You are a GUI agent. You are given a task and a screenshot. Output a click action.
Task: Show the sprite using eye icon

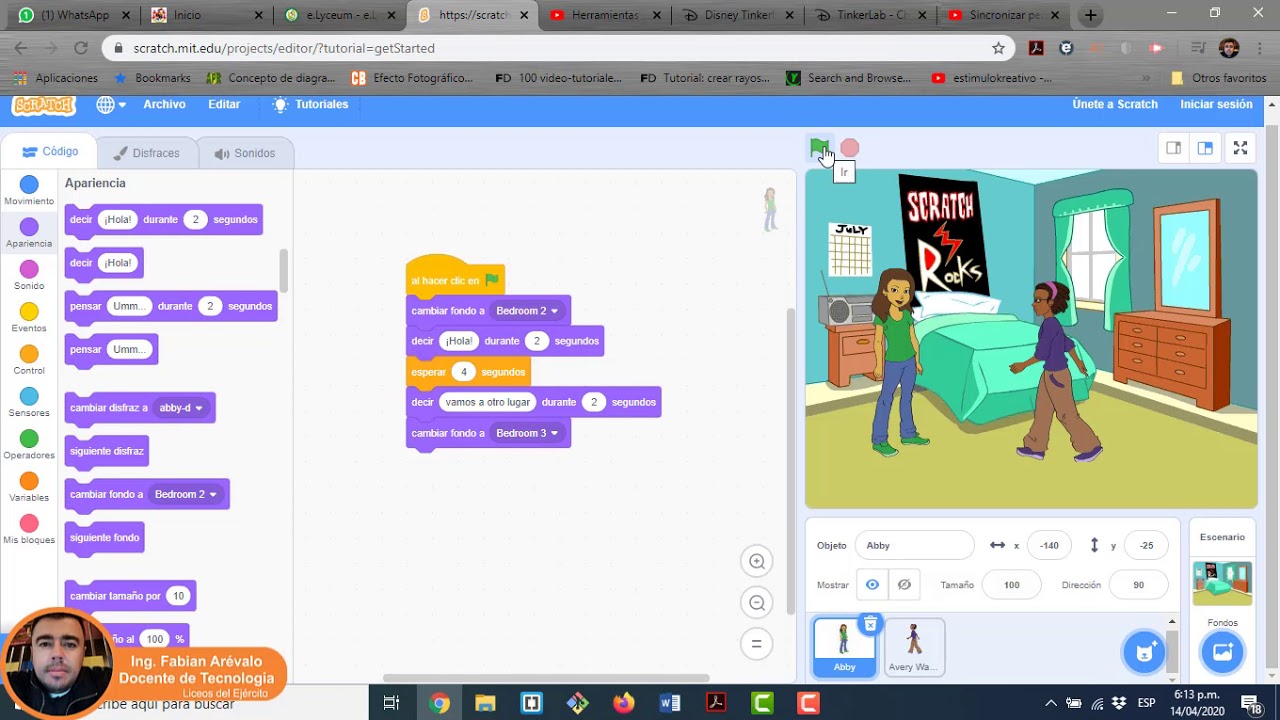[x=872, y=585]
